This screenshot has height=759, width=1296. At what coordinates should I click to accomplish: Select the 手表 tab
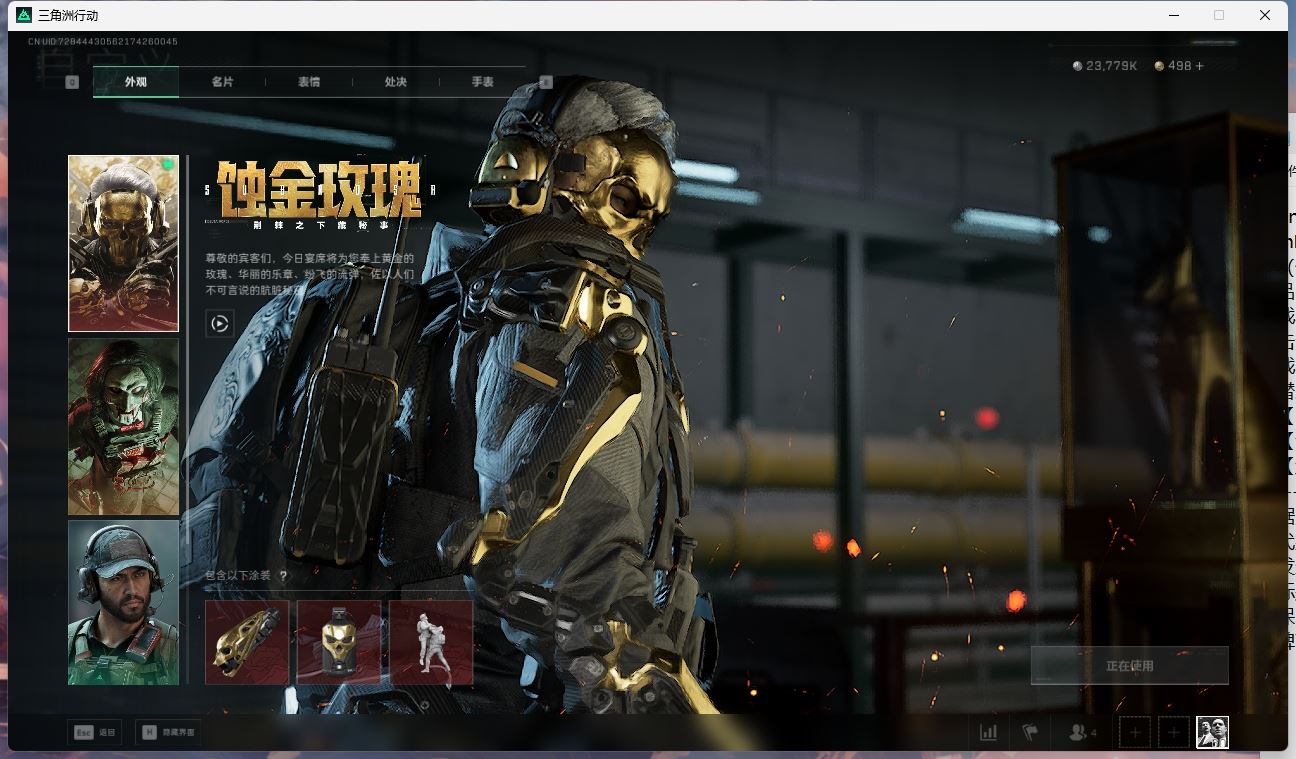click(x=483, y=82)
